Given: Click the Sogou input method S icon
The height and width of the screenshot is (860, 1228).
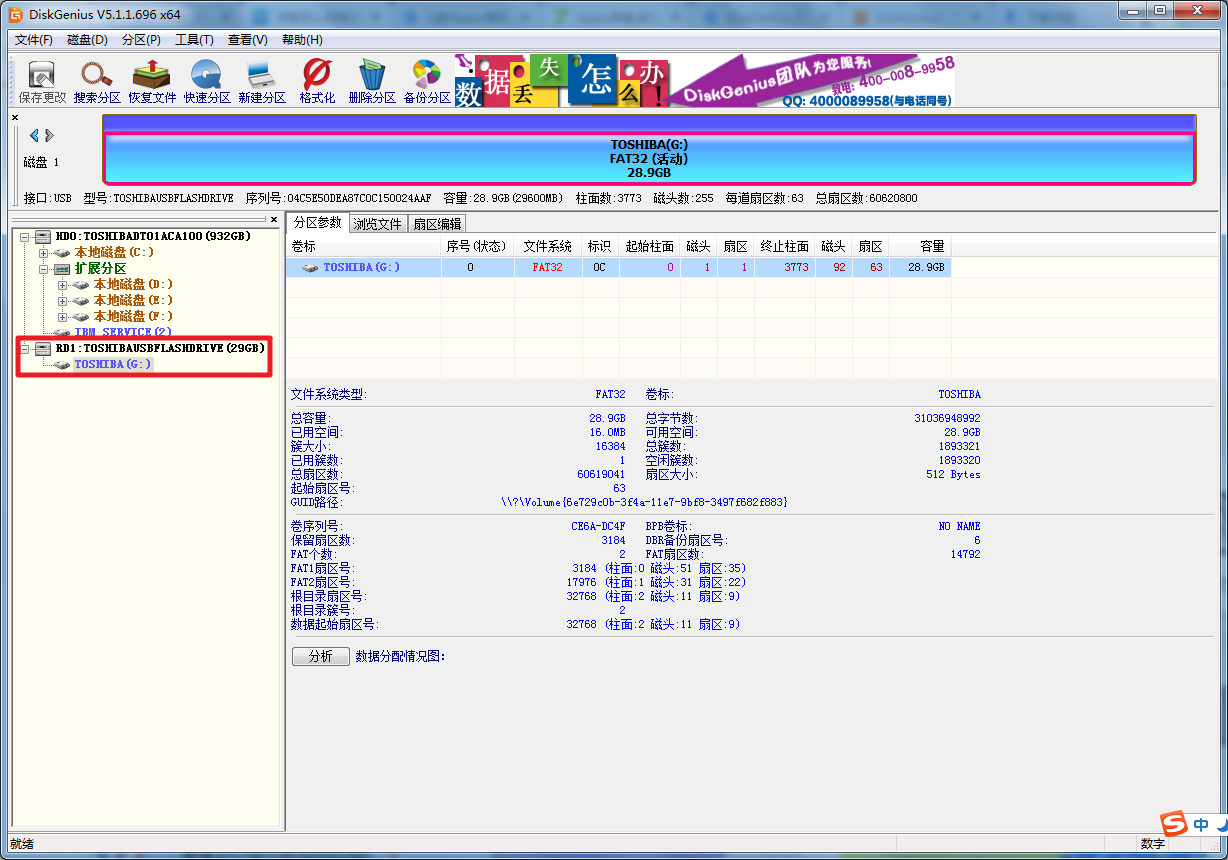Looking at the screenshot, I should point(1175,824).
